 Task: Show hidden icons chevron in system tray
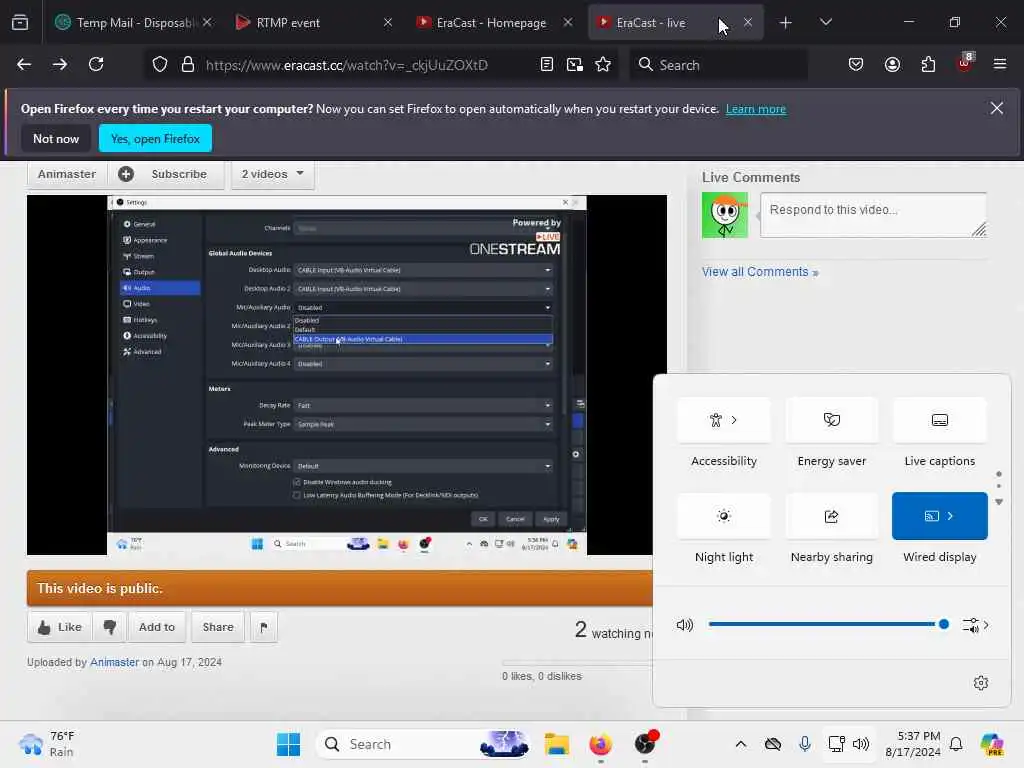tap(741, 744)
